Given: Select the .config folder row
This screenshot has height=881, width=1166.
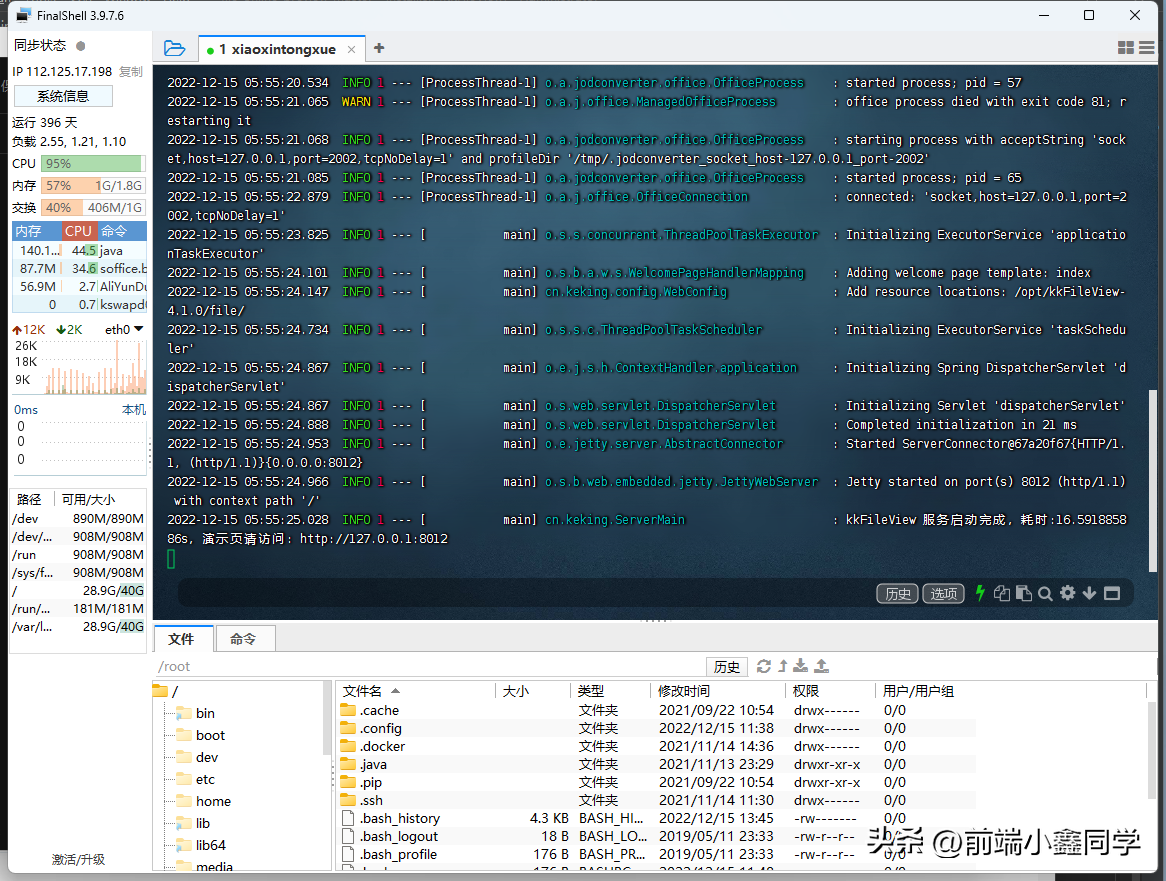Looking at the screenshot, I should coord(656,728).
